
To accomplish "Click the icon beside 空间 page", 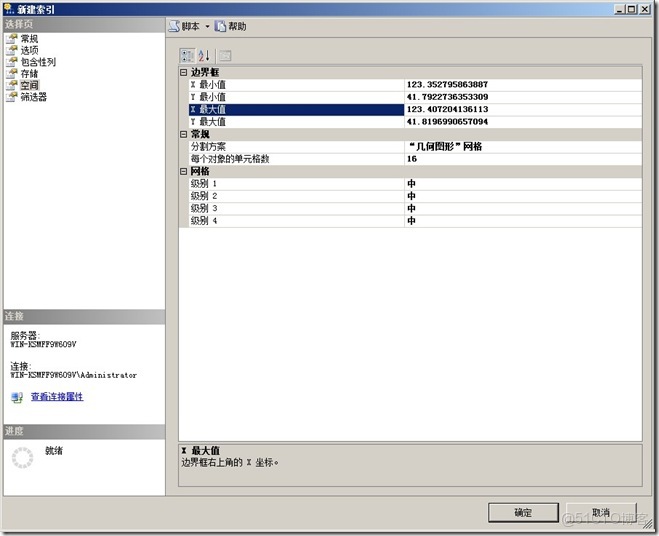I will click(x=12, y=85).
